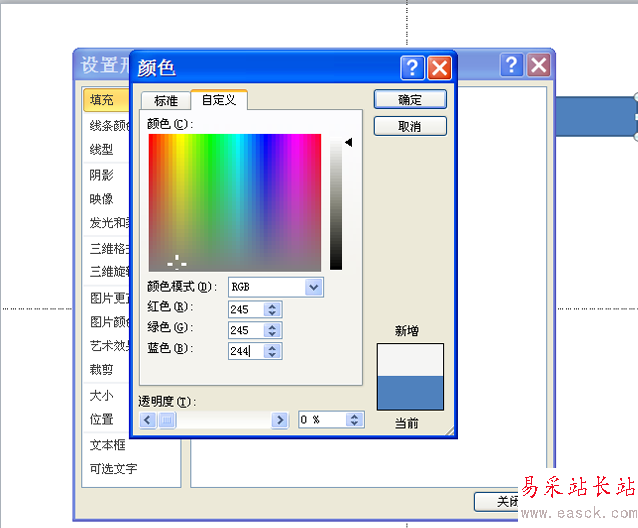
Task: Open 发光和柔化边缘 category in sidebar
Action: [107, 223]
